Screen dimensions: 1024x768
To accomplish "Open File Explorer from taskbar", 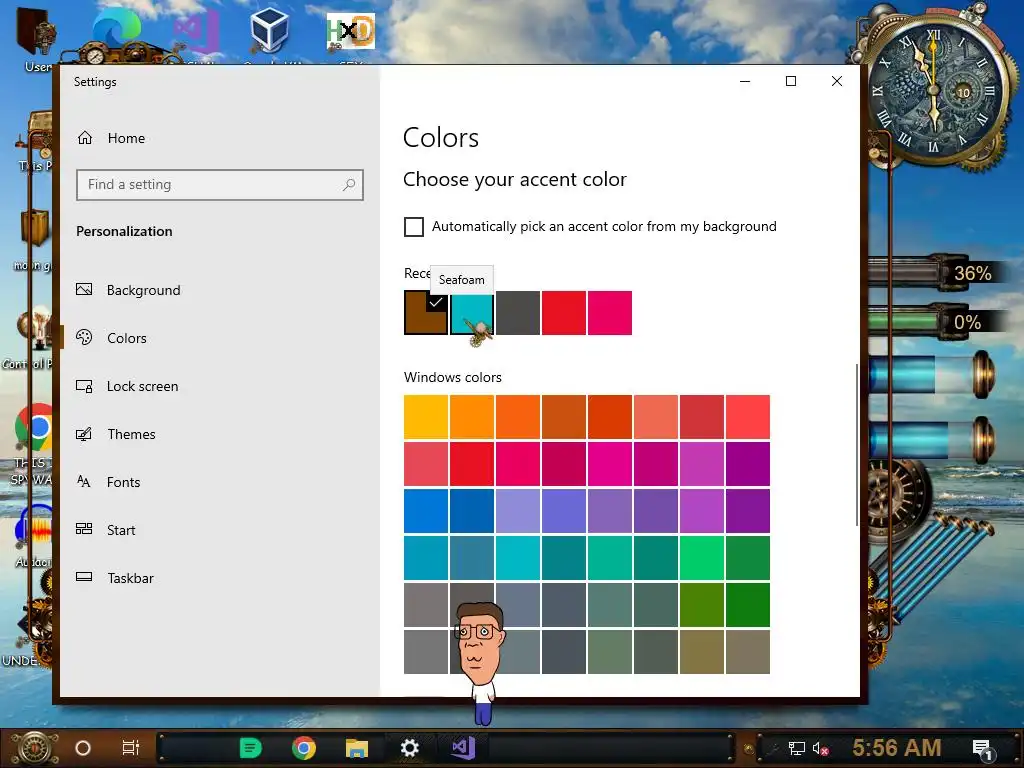I will point(357,748).
